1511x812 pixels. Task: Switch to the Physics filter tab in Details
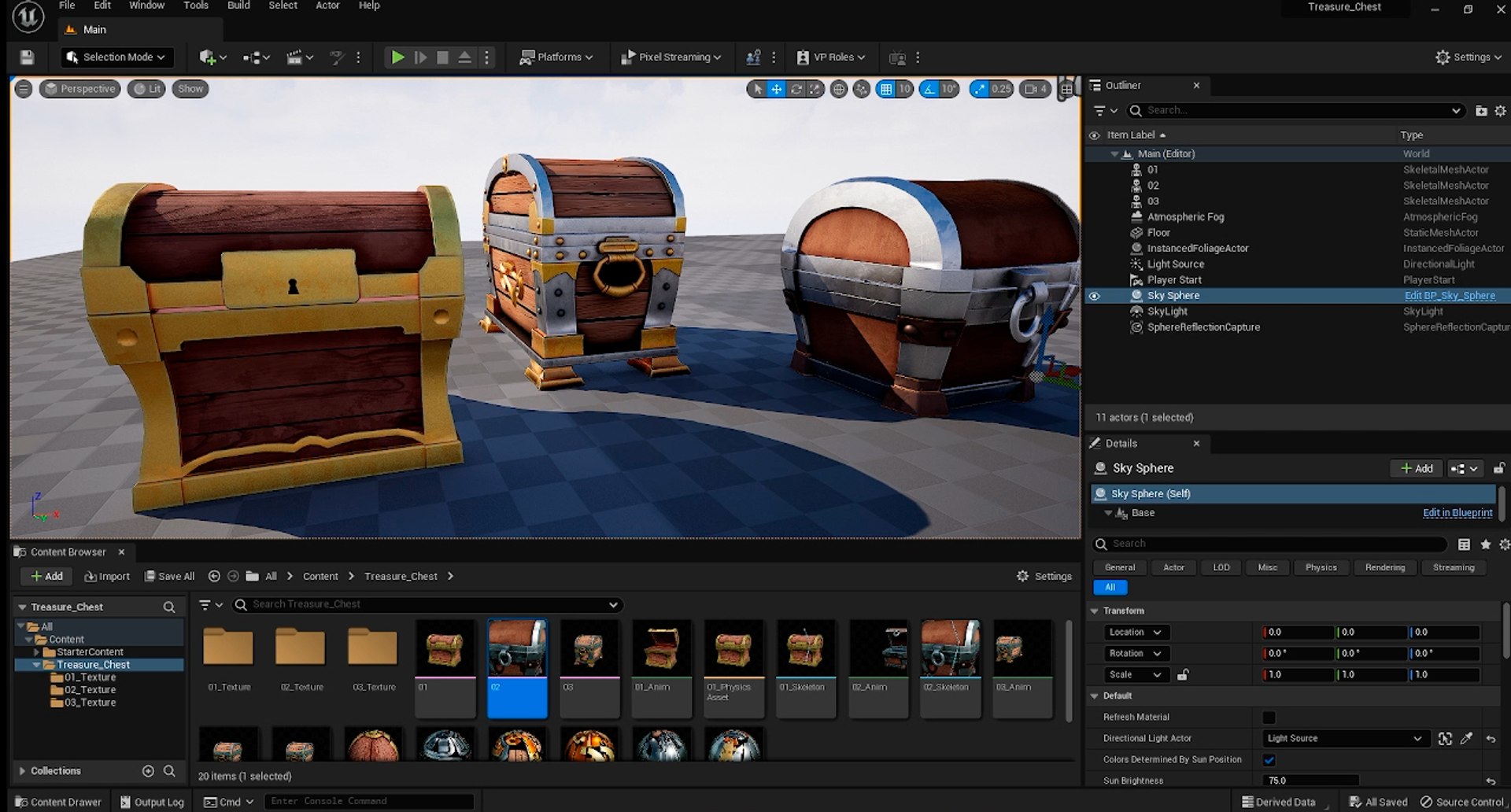pos(1321,567)
